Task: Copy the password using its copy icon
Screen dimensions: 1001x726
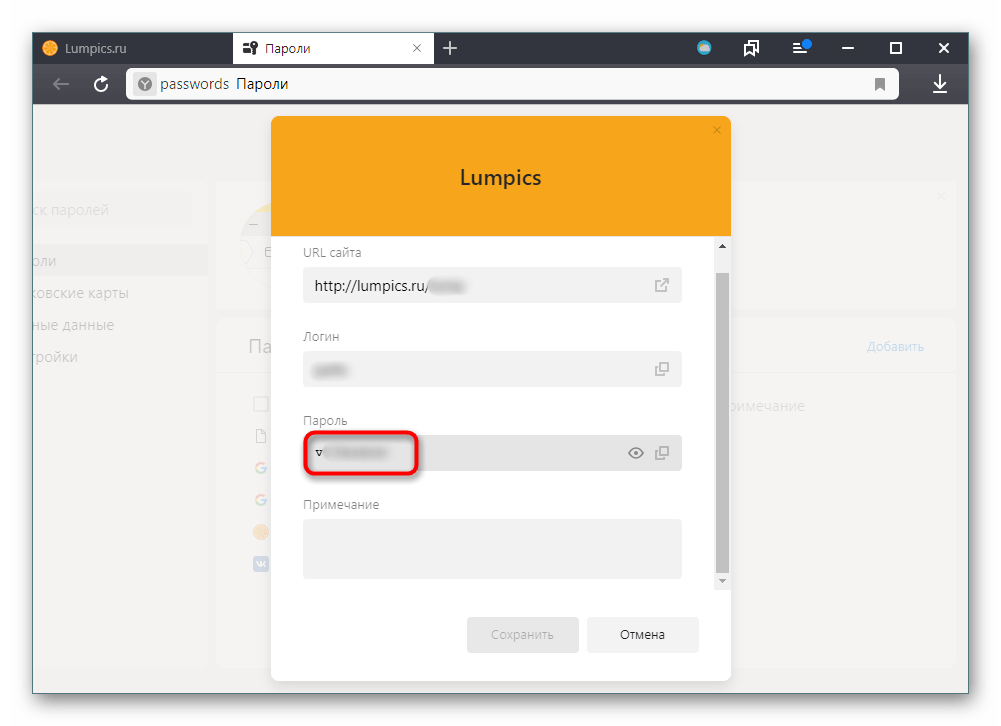Action: [x=661, y=453]
